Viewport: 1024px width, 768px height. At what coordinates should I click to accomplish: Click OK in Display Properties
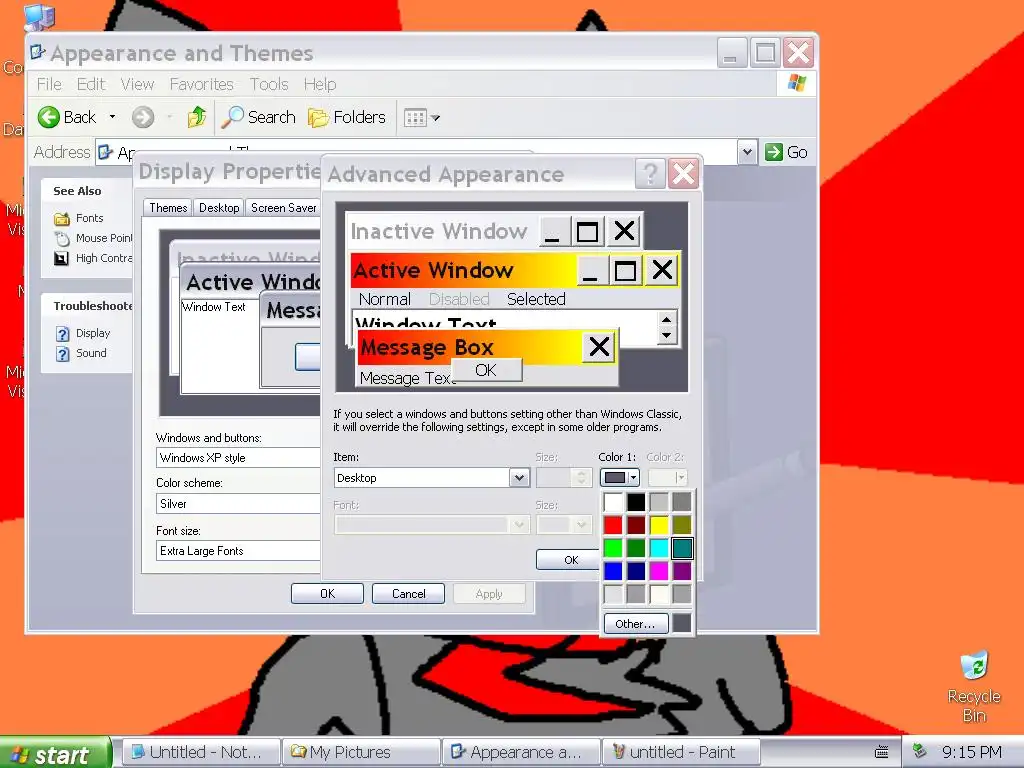point(327,594)
